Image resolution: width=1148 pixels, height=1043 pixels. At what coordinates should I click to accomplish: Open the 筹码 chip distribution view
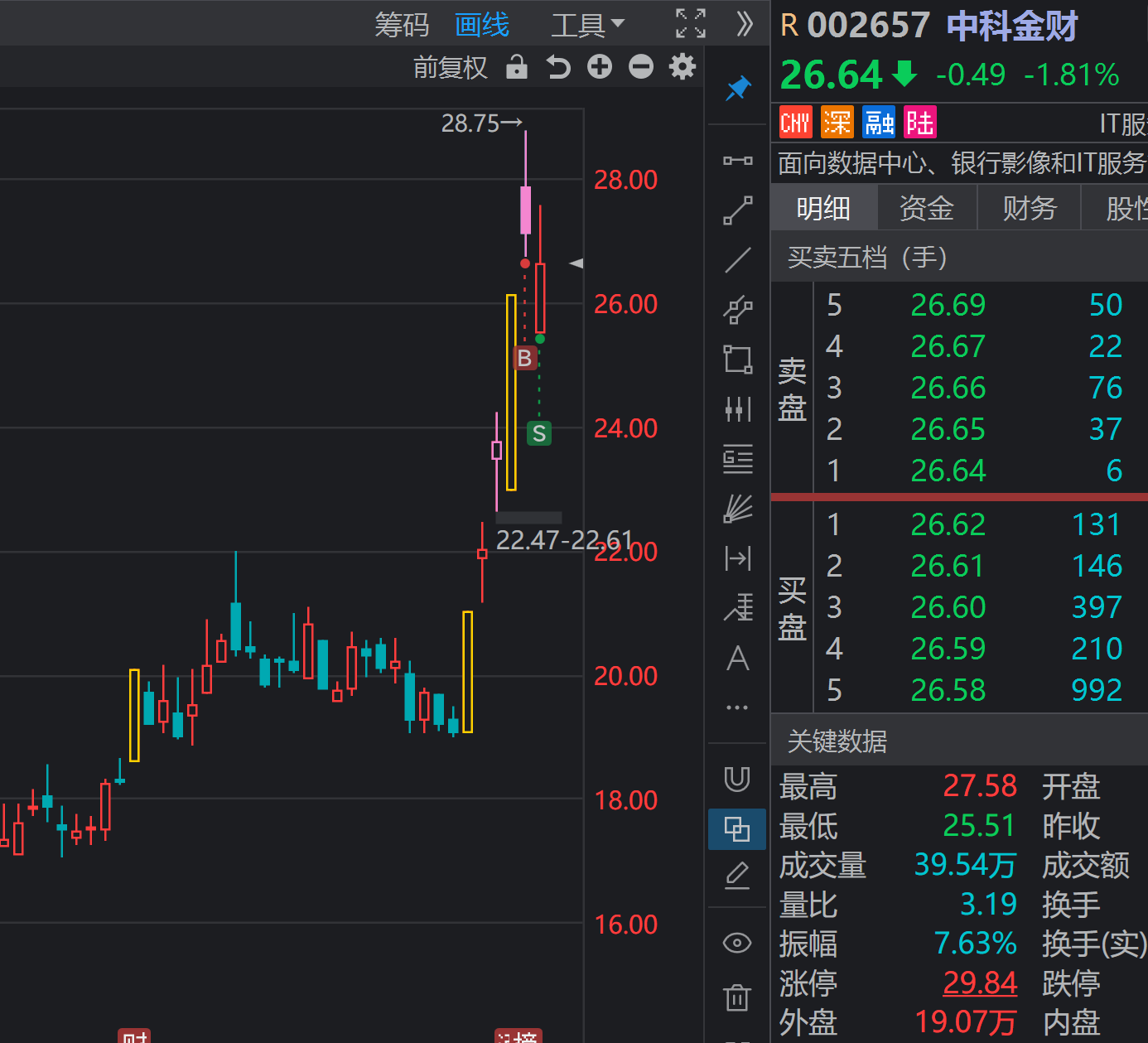pos(402,25)
